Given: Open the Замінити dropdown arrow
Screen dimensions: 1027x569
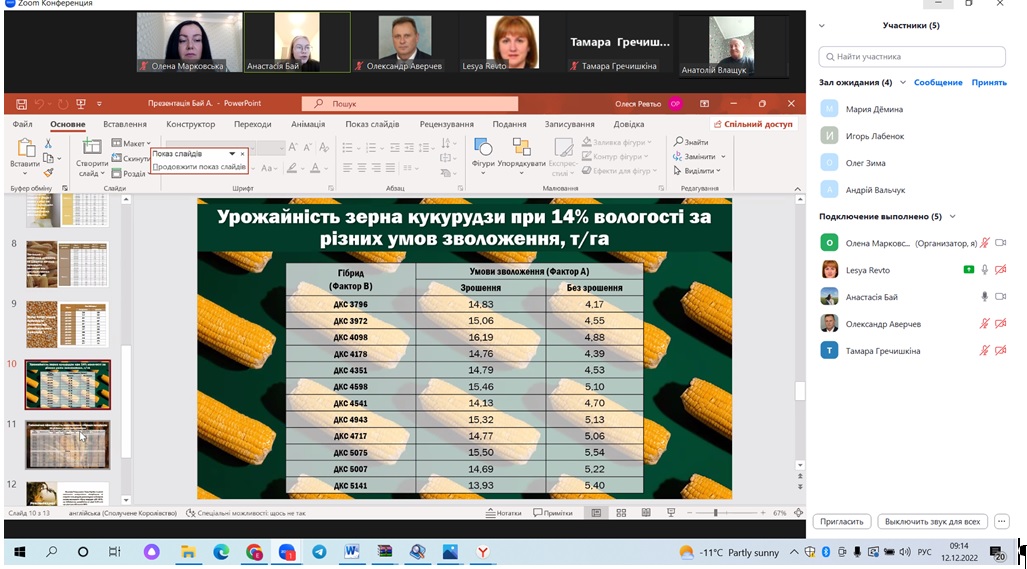Looking at the screenshot, I should click(723, 156).
